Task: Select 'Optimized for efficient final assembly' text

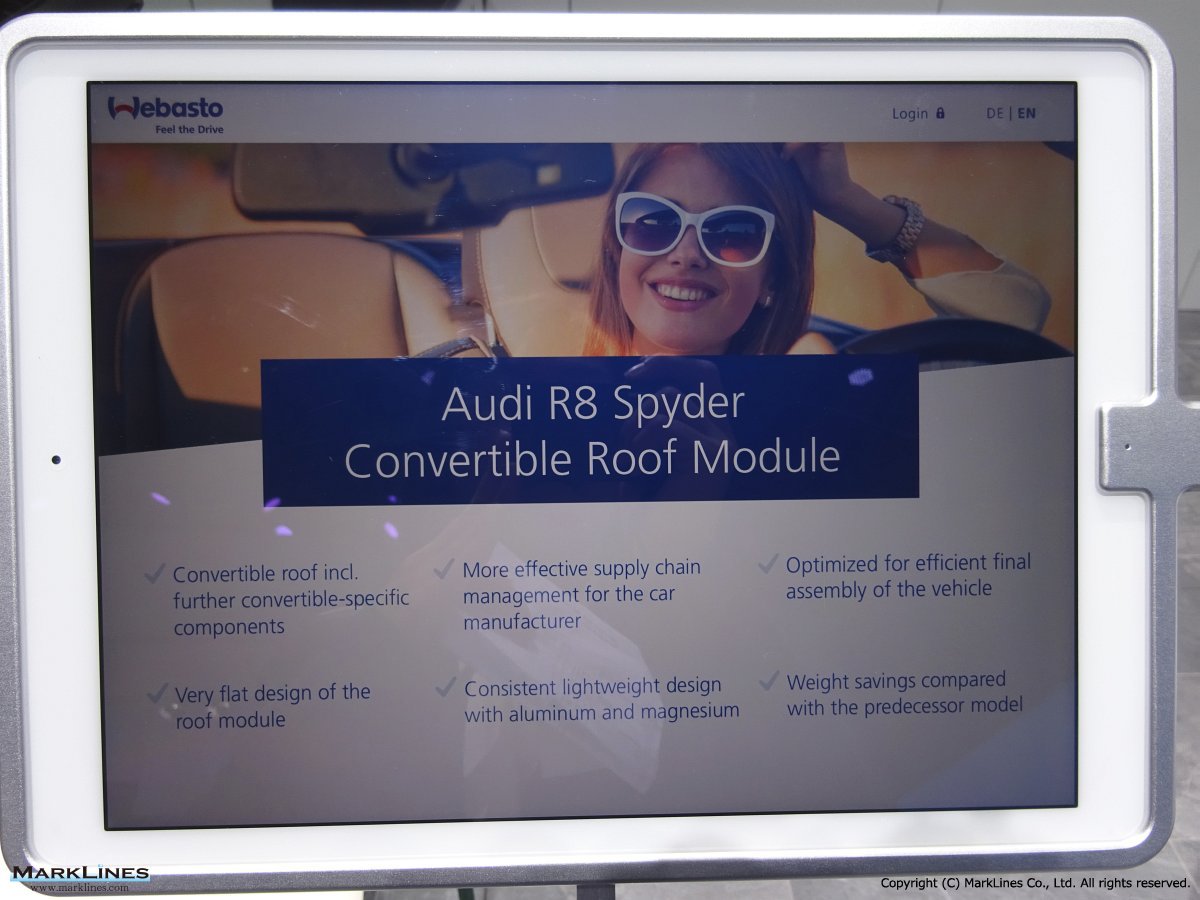Action: (x=907, y=577)
